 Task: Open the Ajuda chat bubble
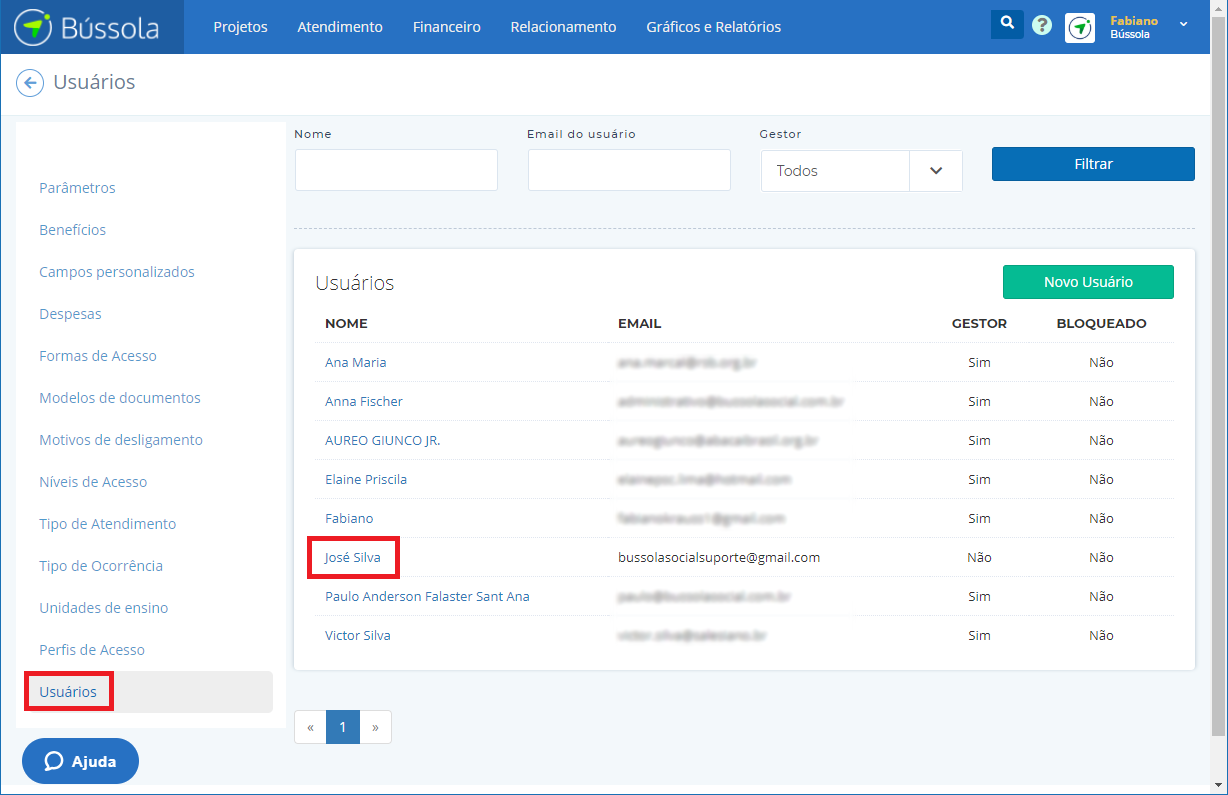(x=80, y=761)
